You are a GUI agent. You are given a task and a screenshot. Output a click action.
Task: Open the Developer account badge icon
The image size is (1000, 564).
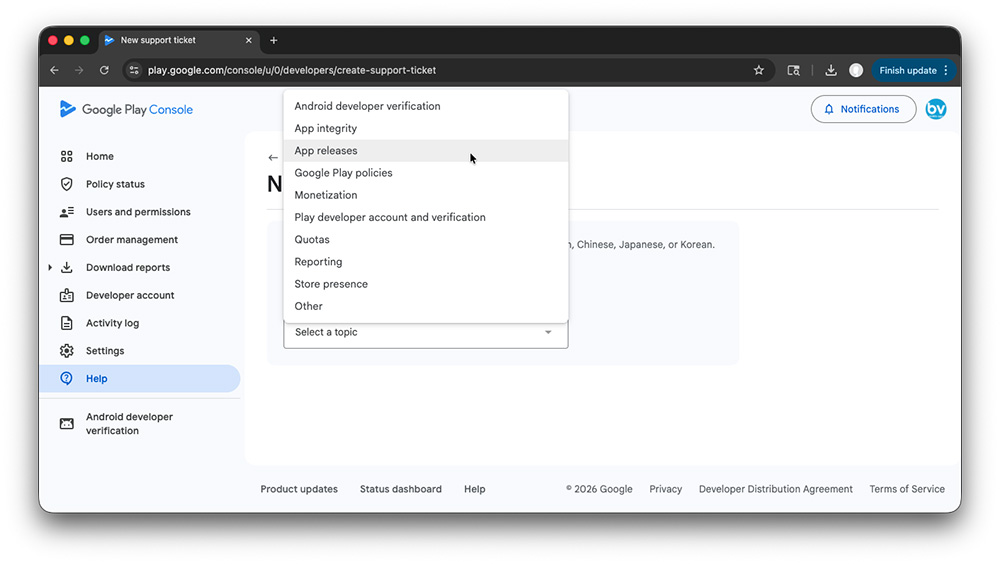pos(66,295)
